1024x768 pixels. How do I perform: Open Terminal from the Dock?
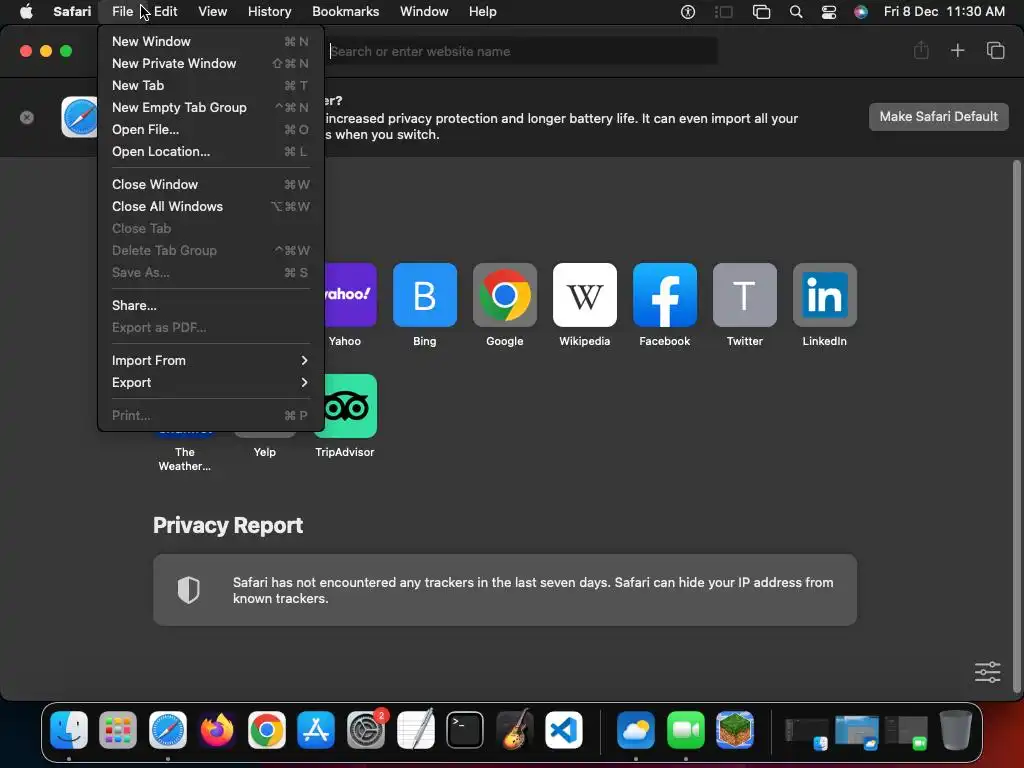pyautogui.click(x=465, y=729)
